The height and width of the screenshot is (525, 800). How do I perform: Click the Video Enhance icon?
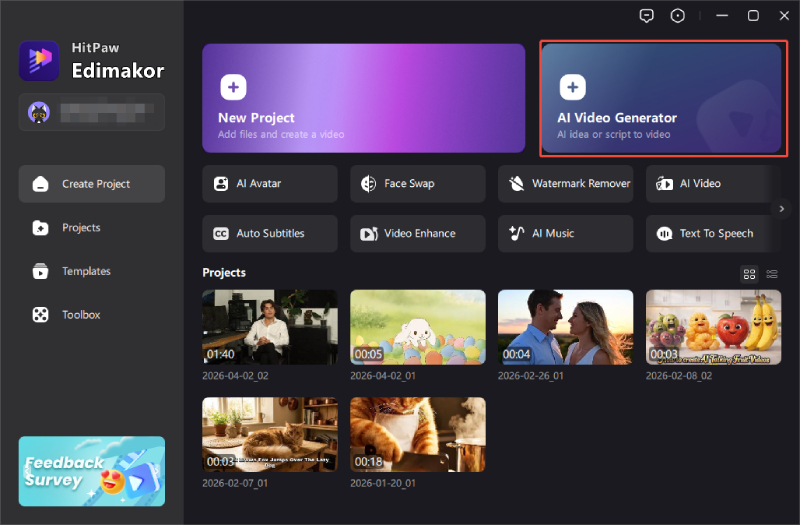click(x=369, y=234)
